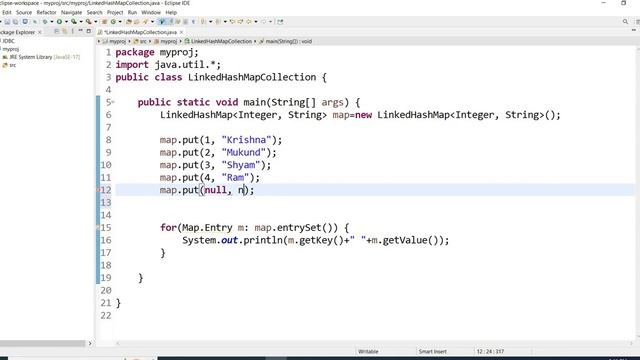Click the last icon of the main toolbar
Image resolution: width=640 pixels, height=360 pixels.
280,22
